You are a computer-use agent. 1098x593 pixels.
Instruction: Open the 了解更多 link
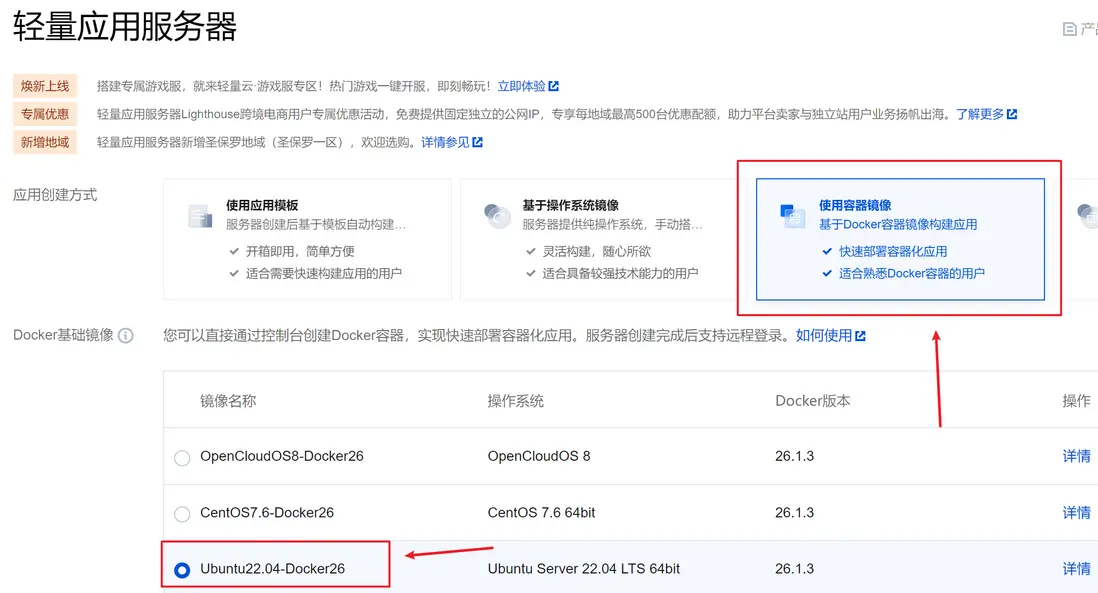(x=980, y=114)
